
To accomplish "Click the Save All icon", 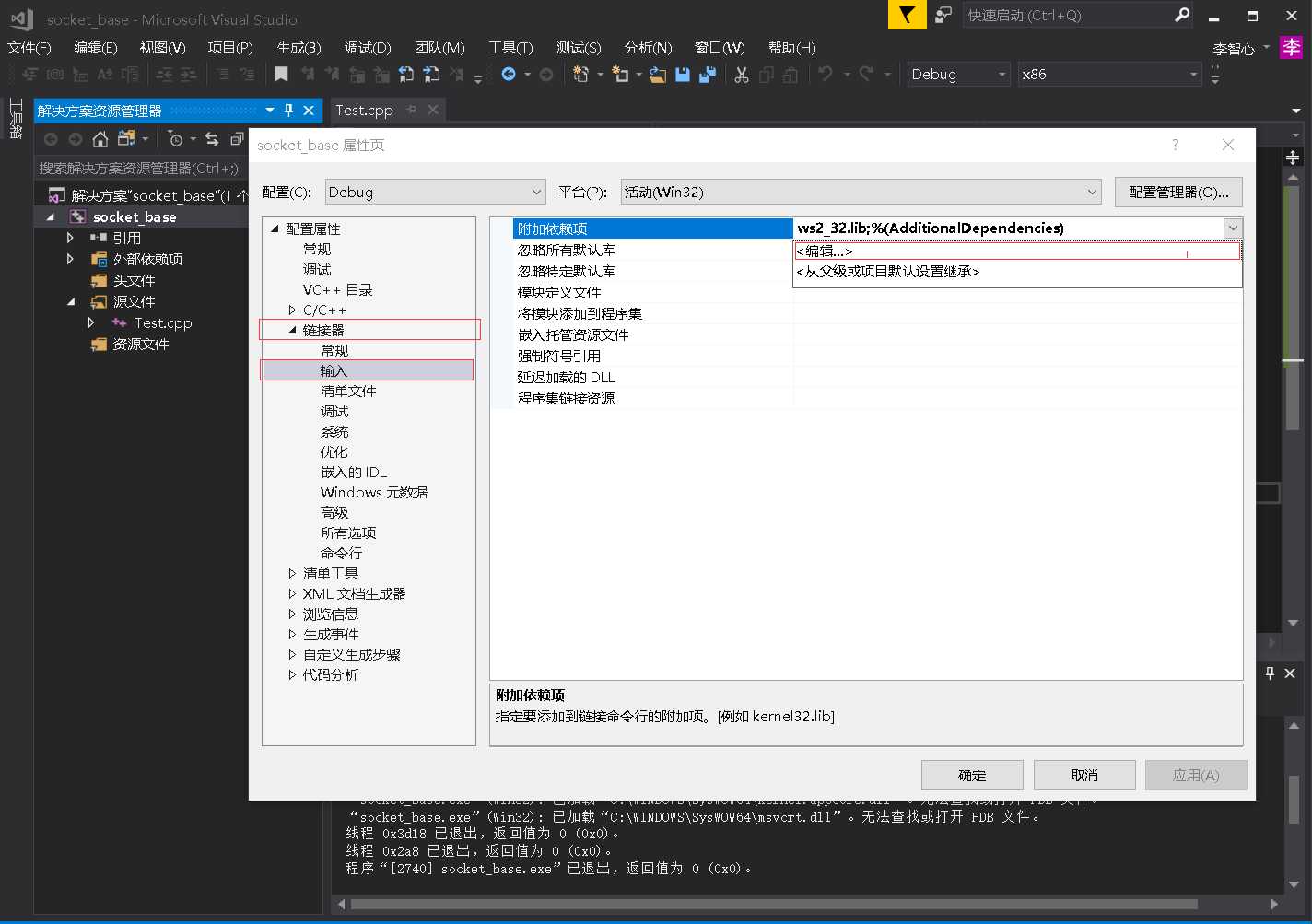I will [x=708, y=75].
